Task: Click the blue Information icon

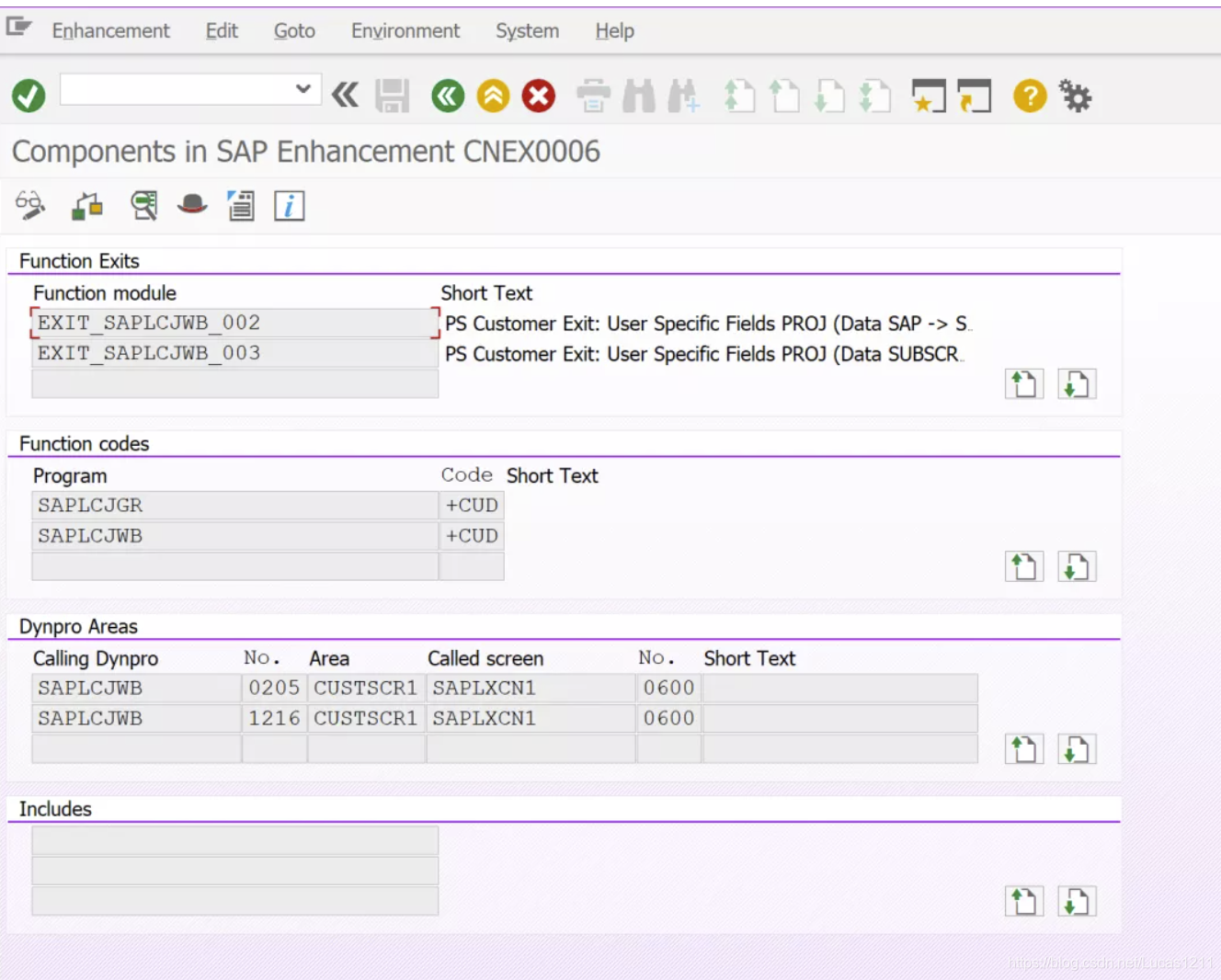Action: pyautogui.click(x=289, y=206)
